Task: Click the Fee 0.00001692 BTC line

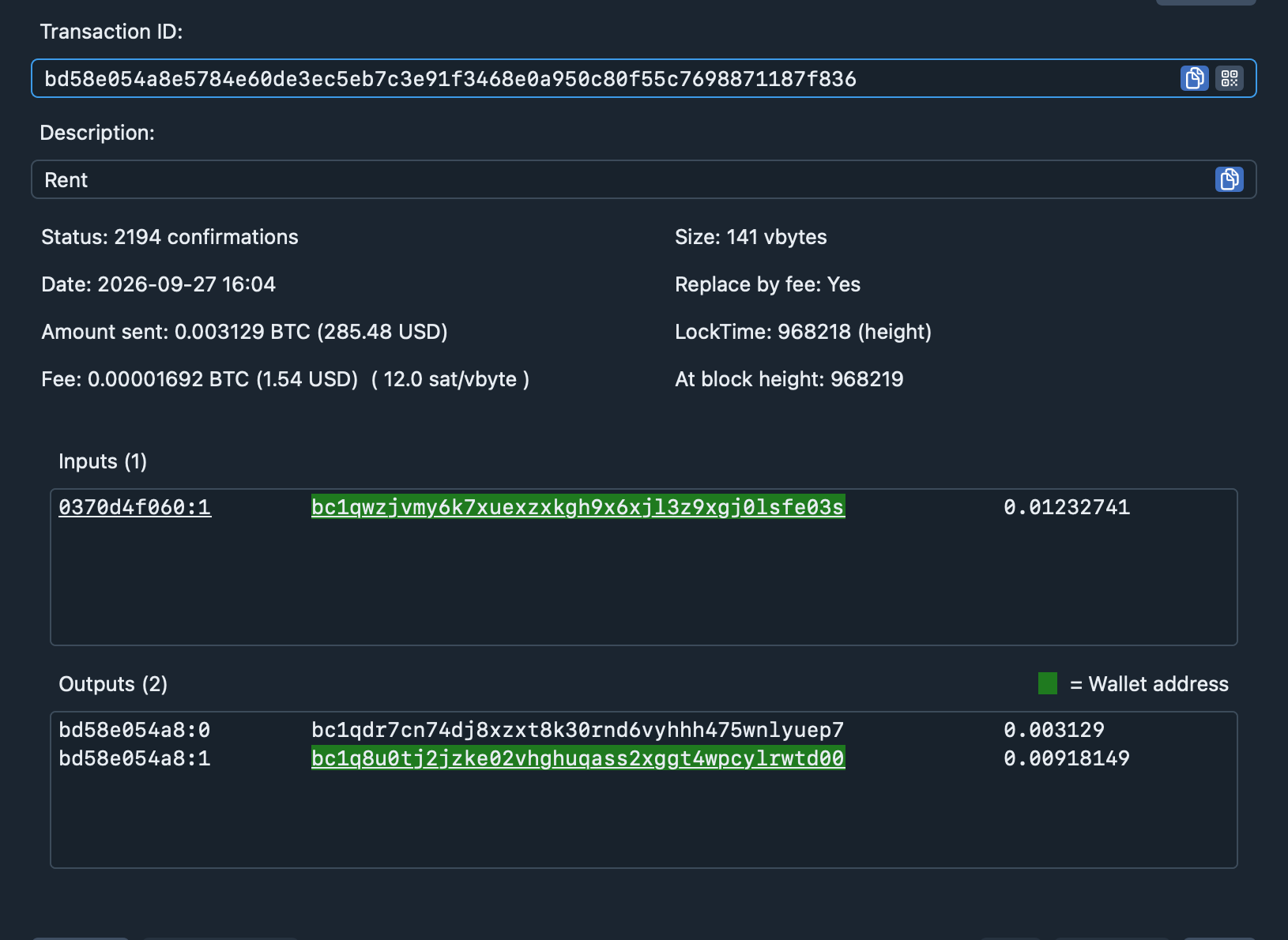Action: point(285,379)
